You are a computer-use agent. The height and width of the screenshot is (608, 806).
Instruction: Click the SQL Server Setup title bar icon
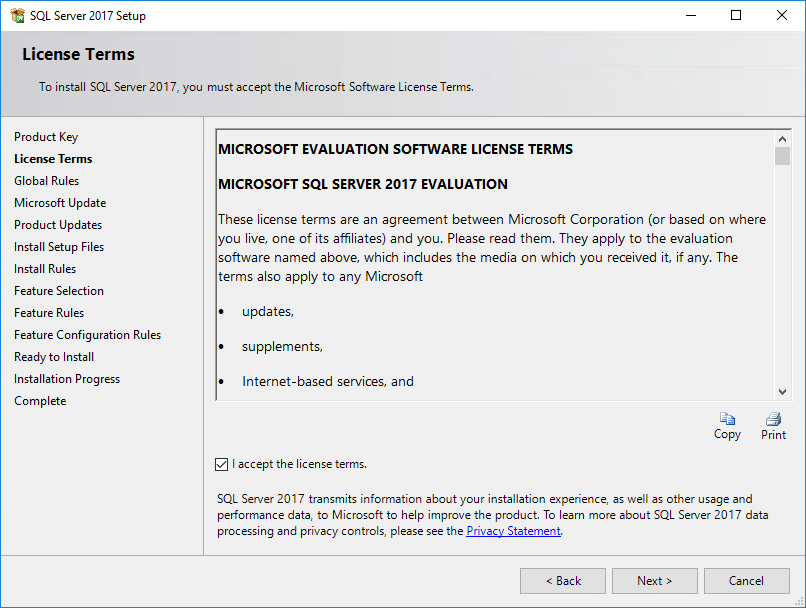click(x=17, y=15)
